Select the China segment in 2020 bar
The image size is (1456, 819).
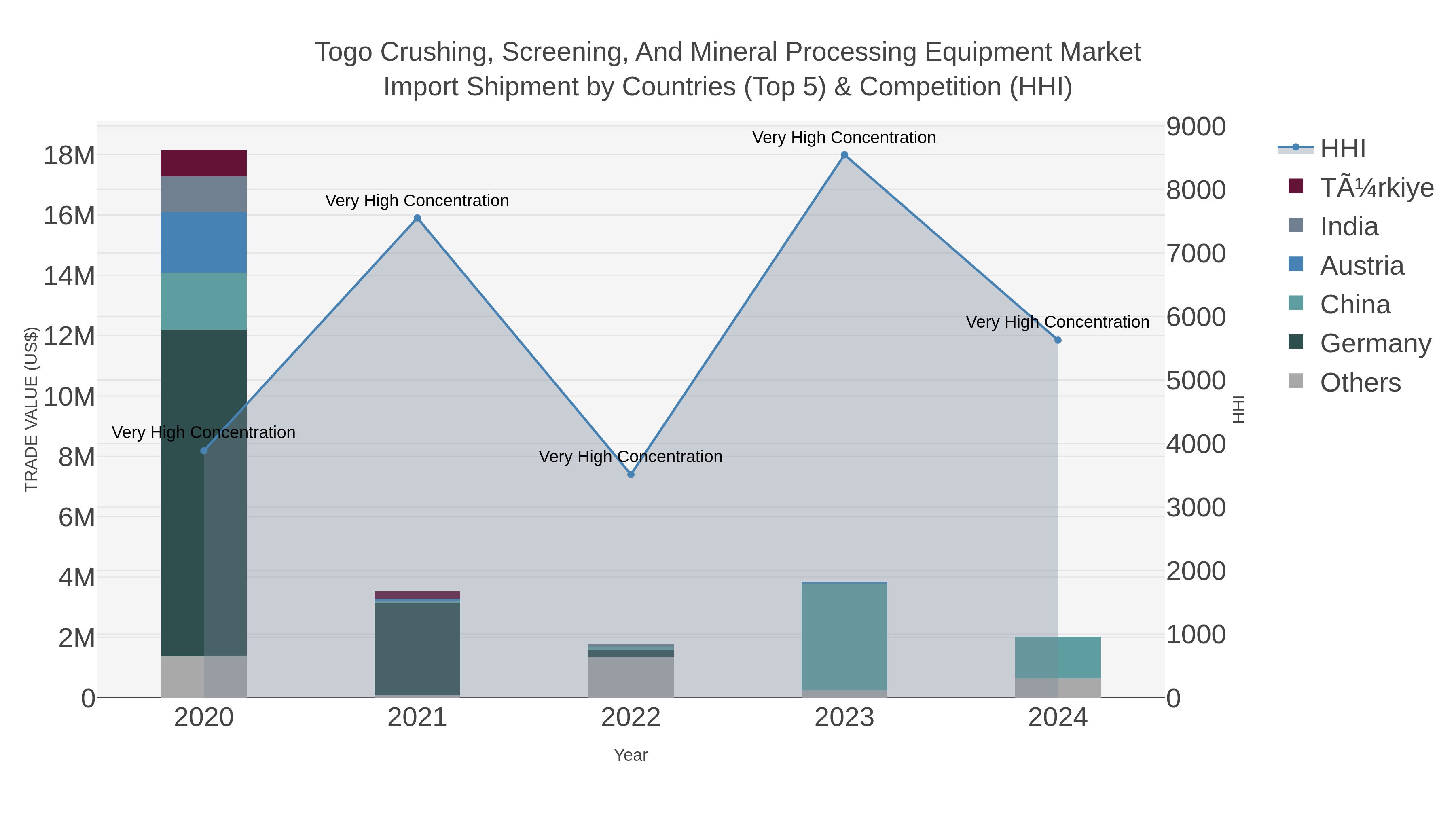click(x=204, y=301)
